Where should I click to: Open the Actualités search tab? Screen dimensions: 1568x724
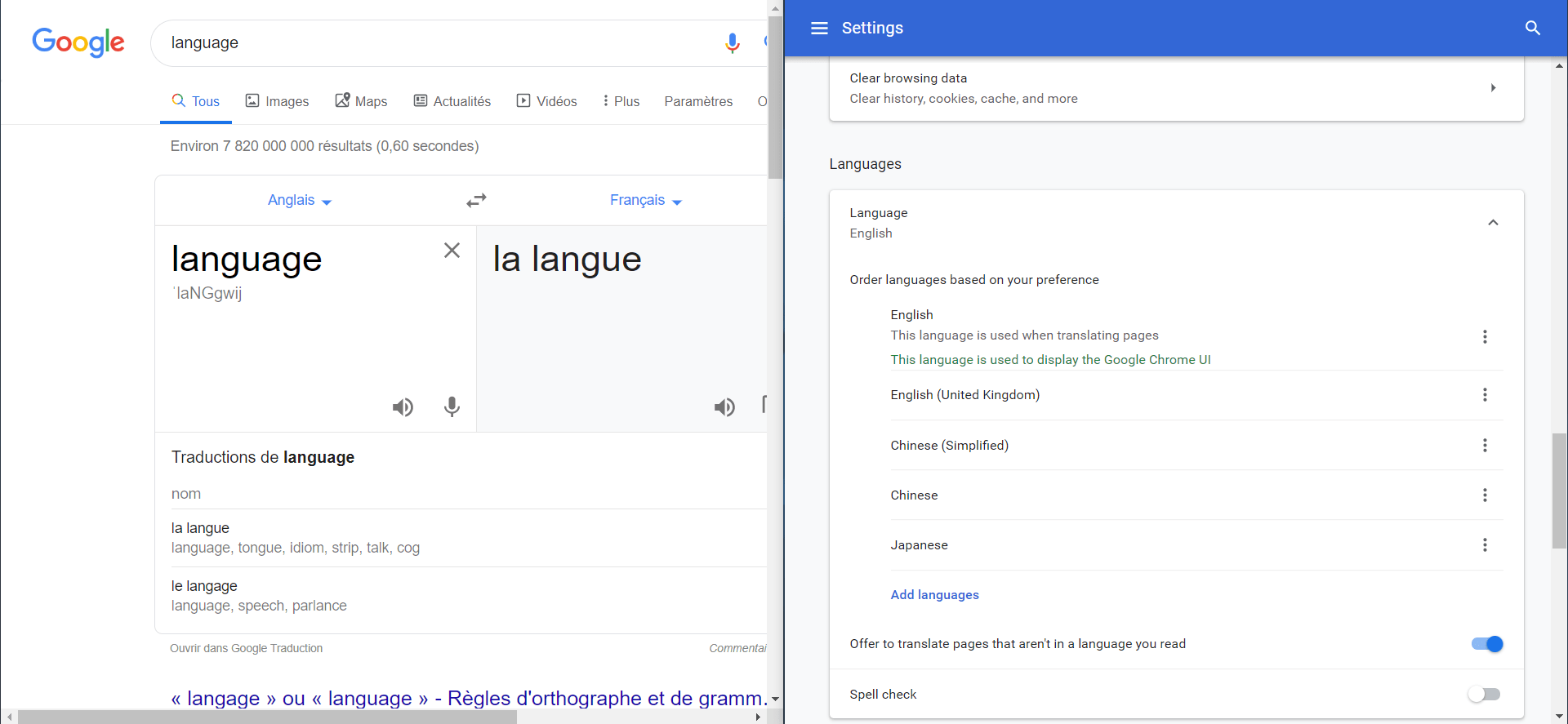click(x=452, y=101)
